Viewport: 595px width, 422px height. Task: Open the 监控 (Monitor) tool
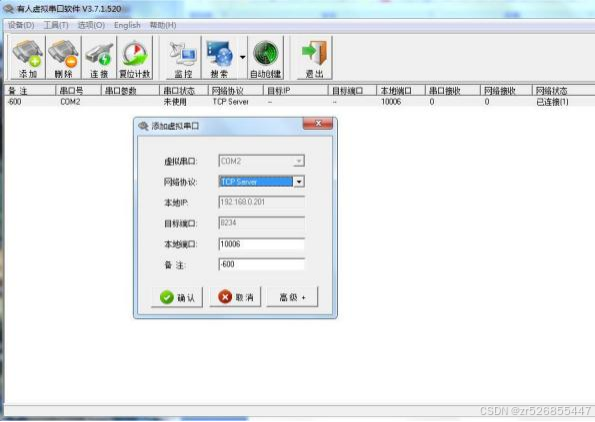pos(183,58)
